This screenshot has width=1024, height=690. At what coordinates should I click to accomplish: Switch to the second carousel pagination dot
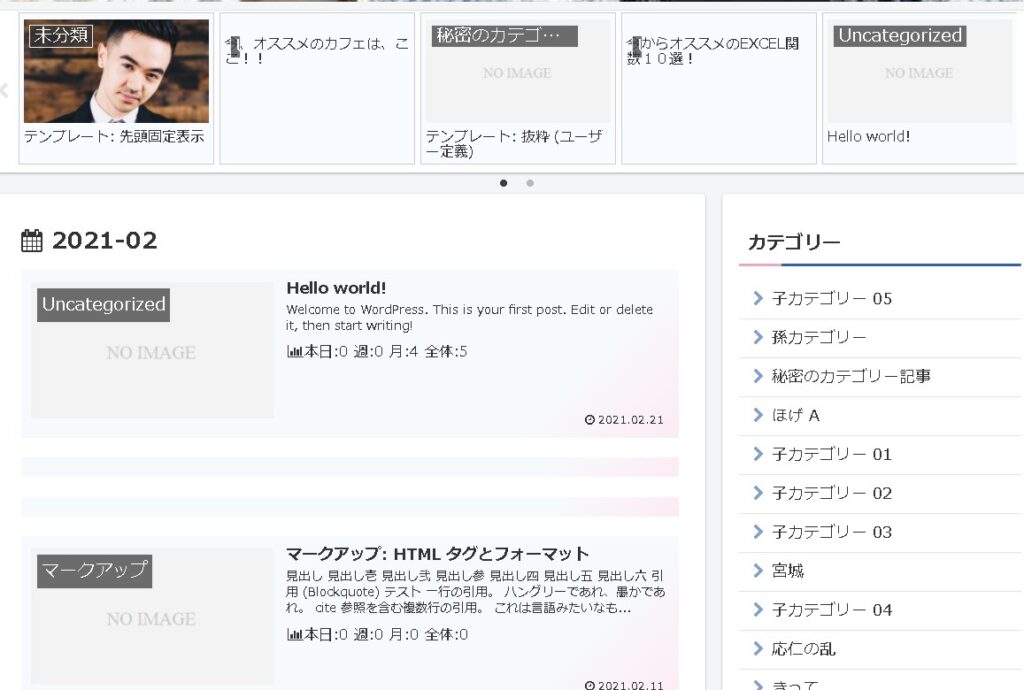point(530,183)
